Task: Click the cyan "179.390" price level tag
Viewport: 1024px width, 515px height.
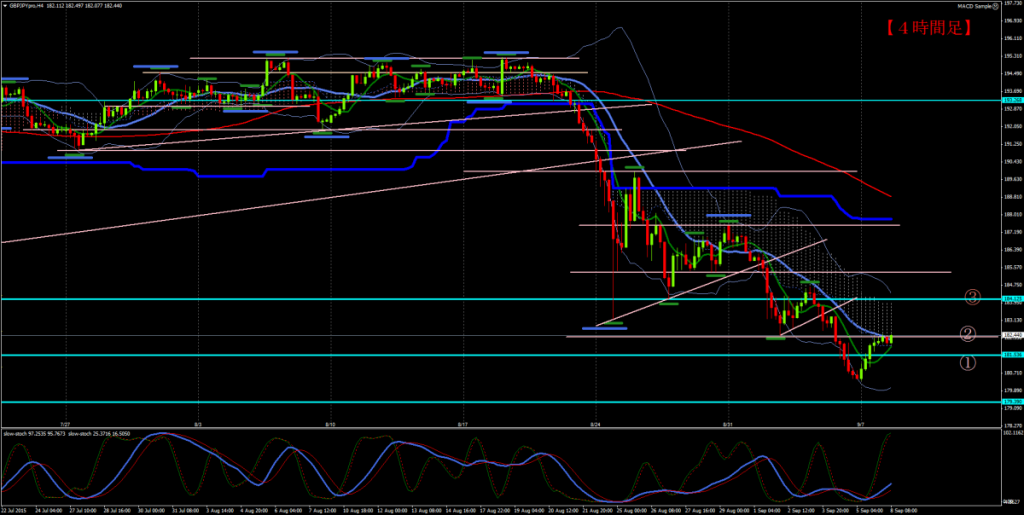Action: tap(1012, 402)
